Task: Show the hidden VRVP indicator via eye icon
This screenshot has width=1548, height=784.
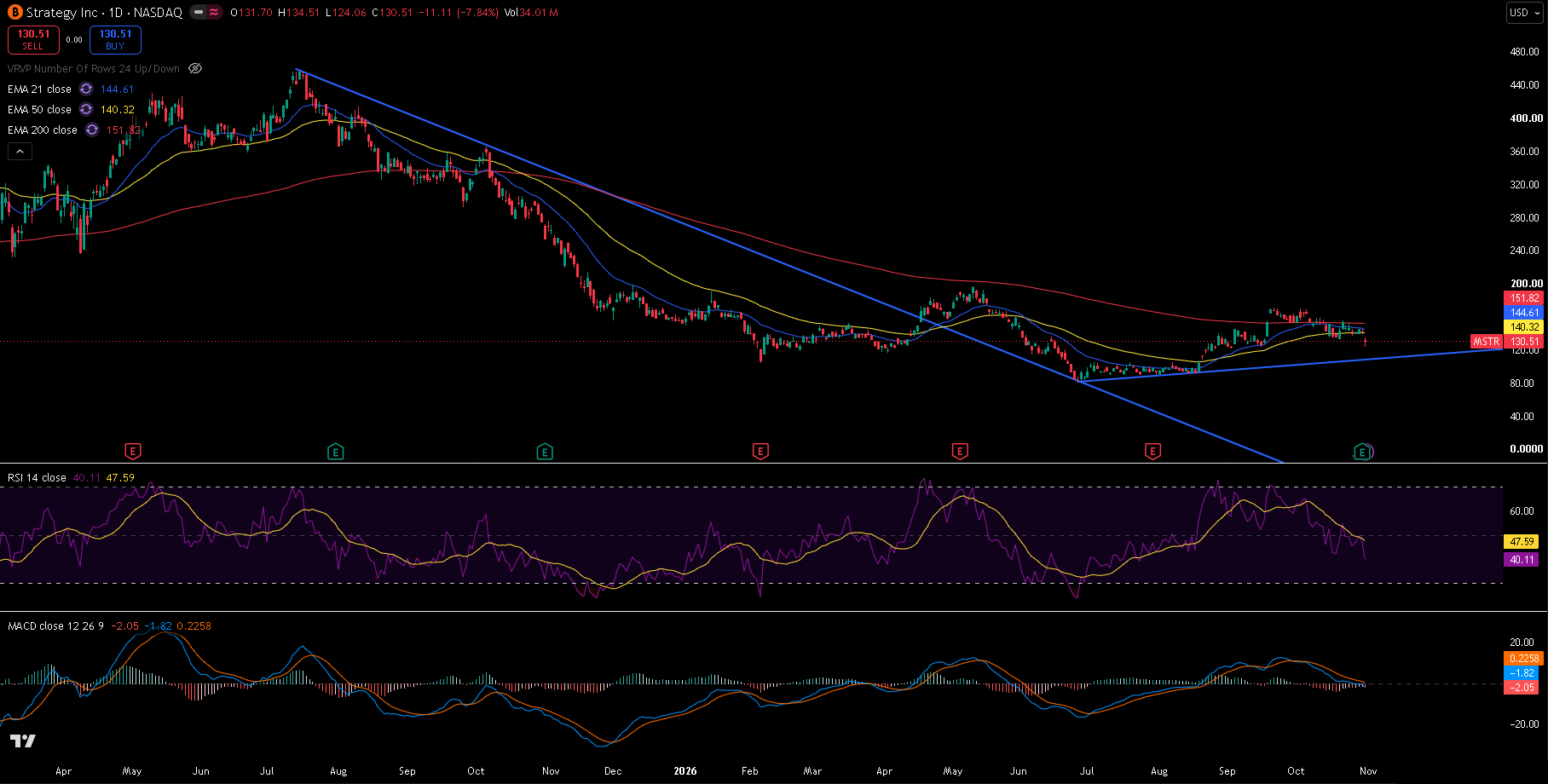Action: point(195,68)
